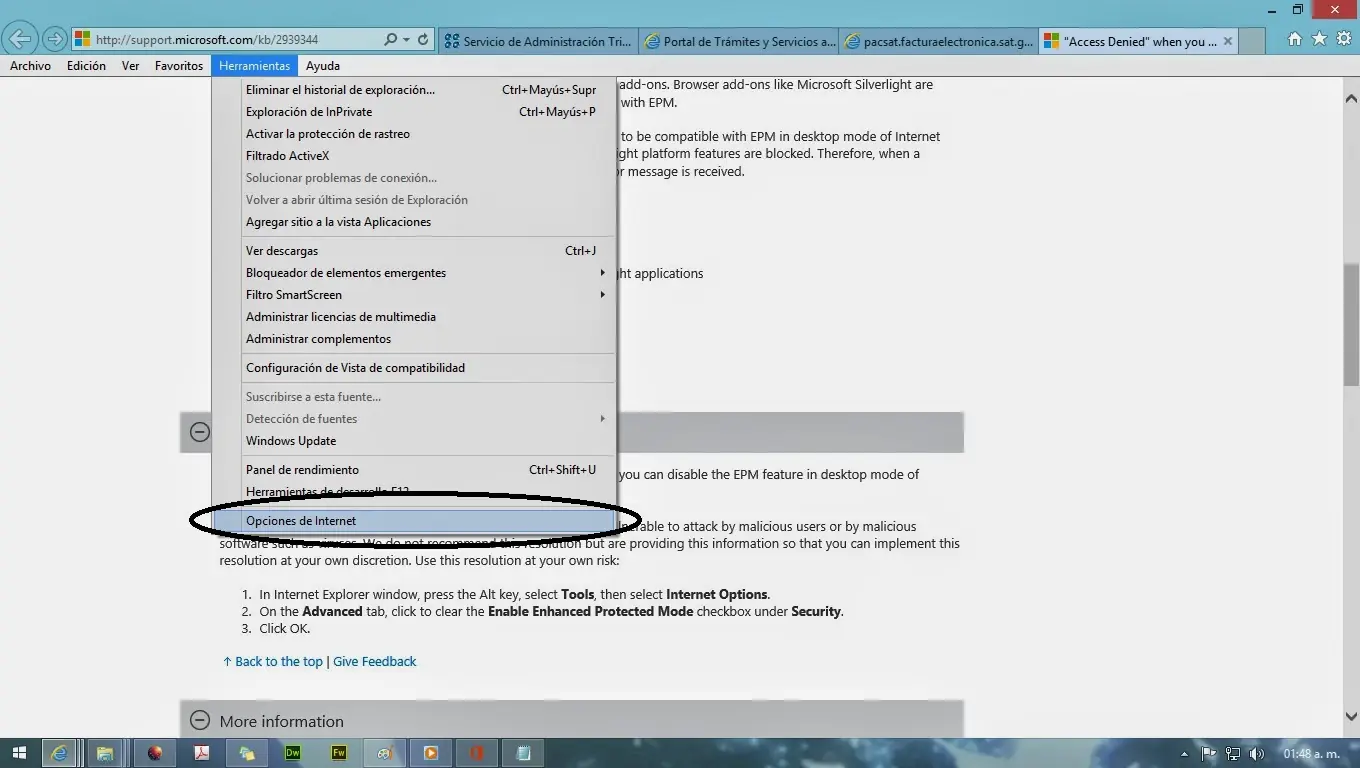This screenshot has height=768, width=1360.
Task: Open the Favorites star icon
Action: pos(1319,39)
